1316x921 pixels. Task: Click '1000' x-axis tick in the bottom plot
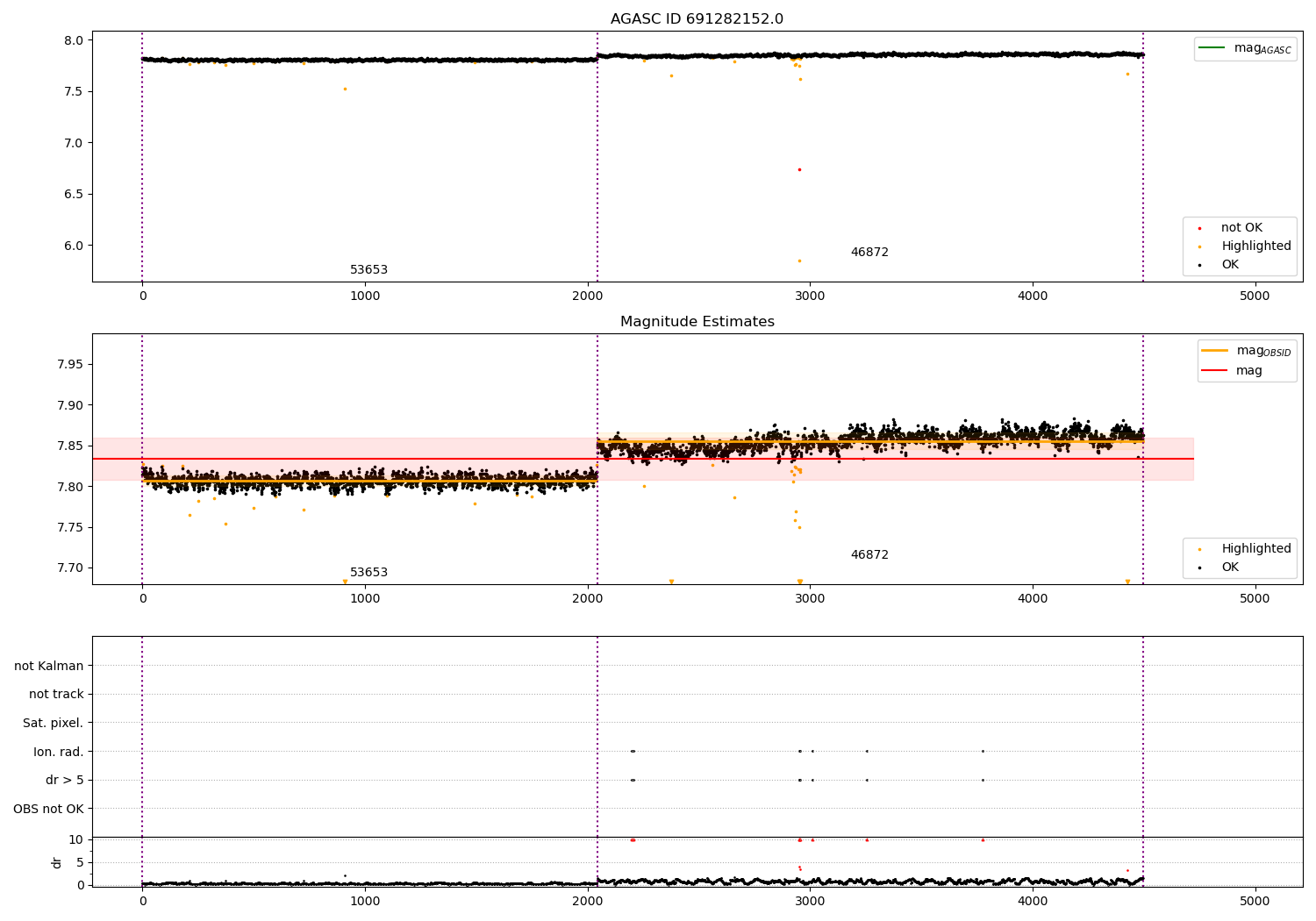(x=365, y=902)
